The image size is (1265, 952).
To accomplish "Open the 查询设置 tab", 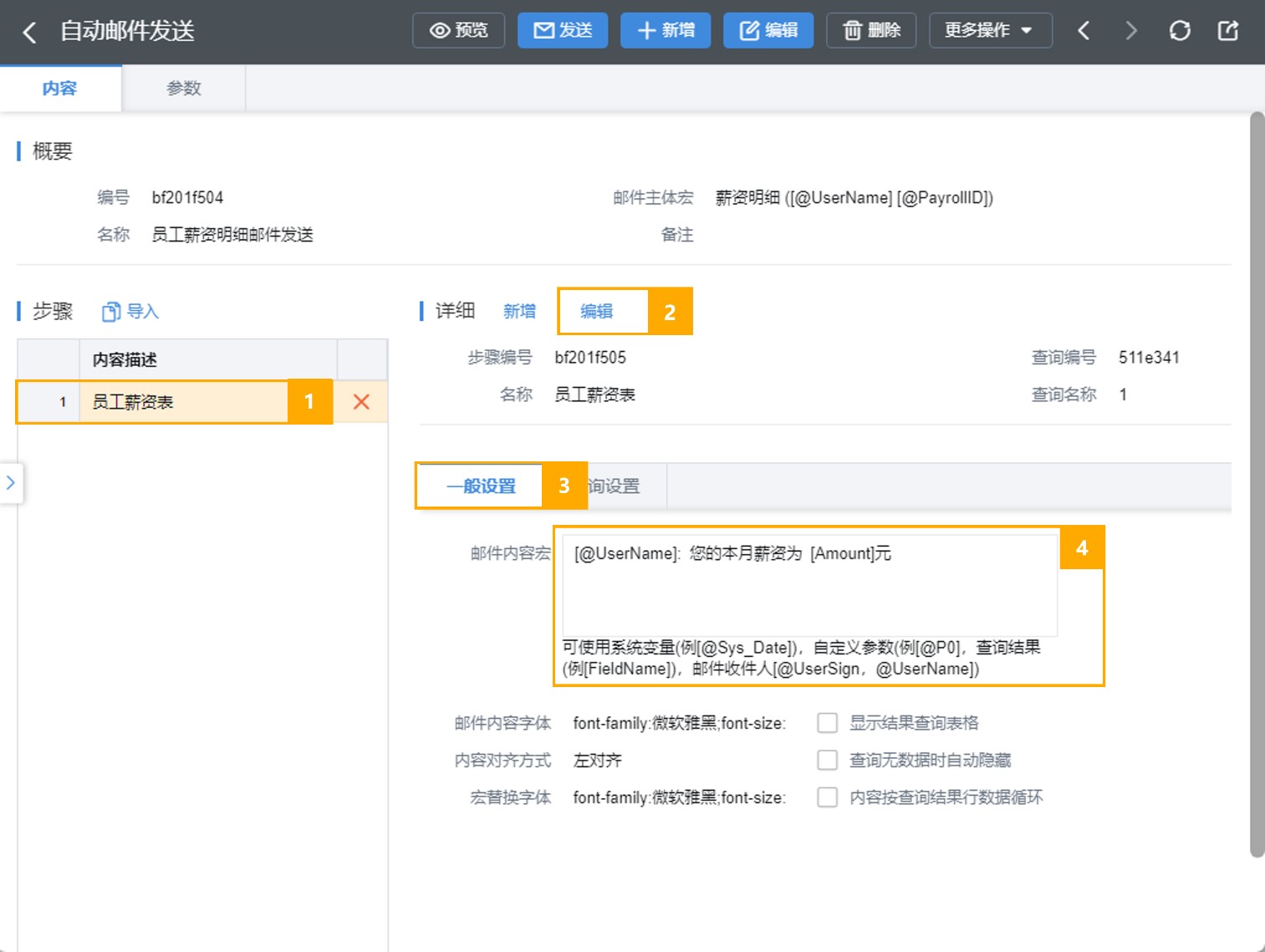I will [613, 486].
